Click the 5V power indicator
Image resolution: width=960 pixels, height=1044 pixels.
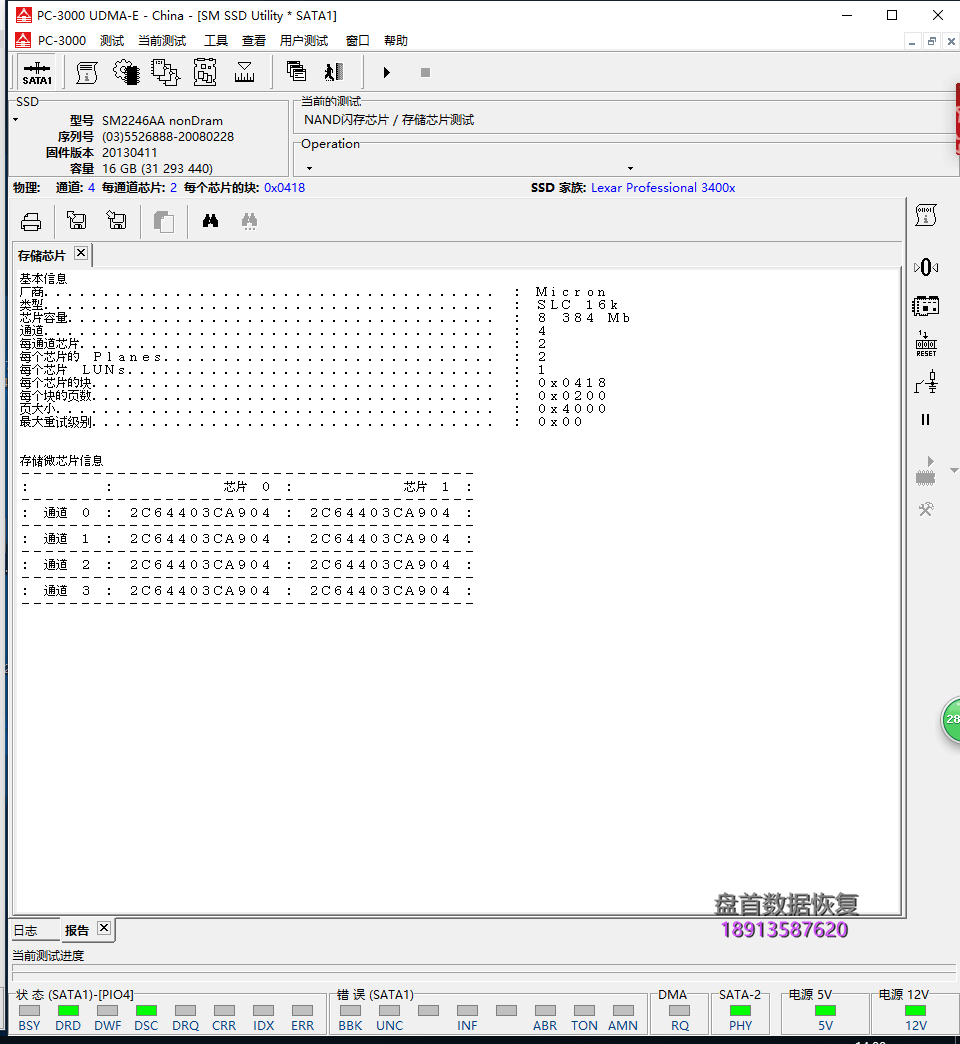pos(826,1011)
